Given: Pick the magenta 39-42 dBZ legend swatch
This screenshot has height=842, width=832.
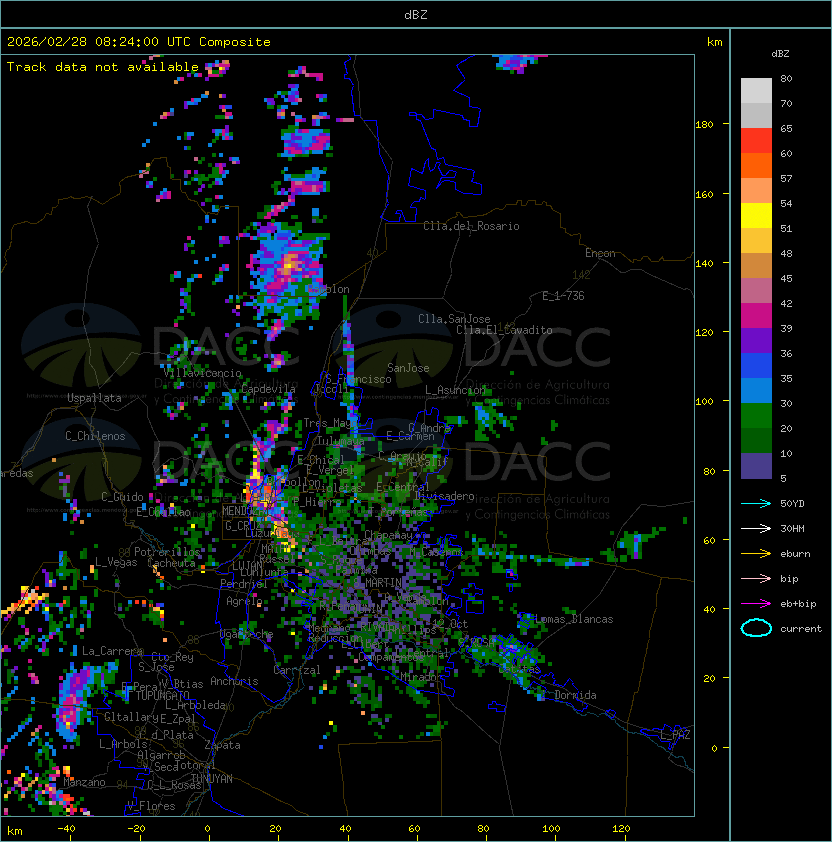Looking at the screenshot, I should (x=756, y=316).
